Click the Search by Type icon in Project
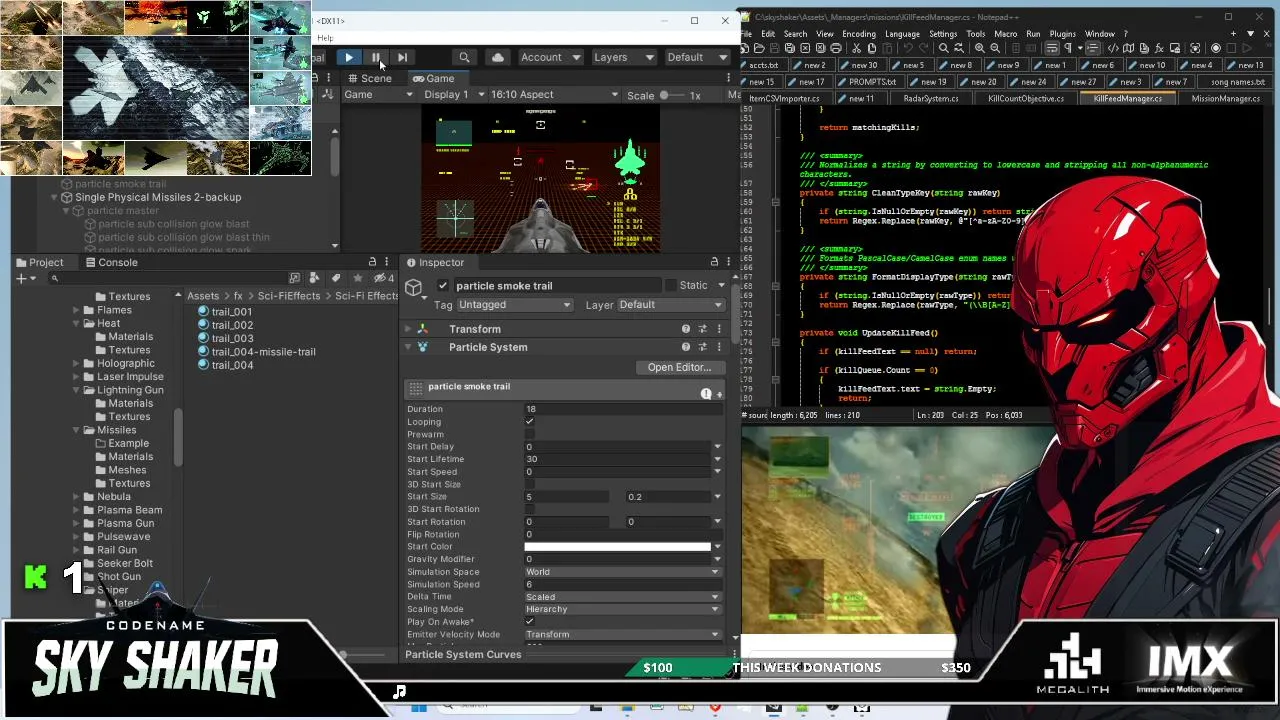 pos(314,279)
